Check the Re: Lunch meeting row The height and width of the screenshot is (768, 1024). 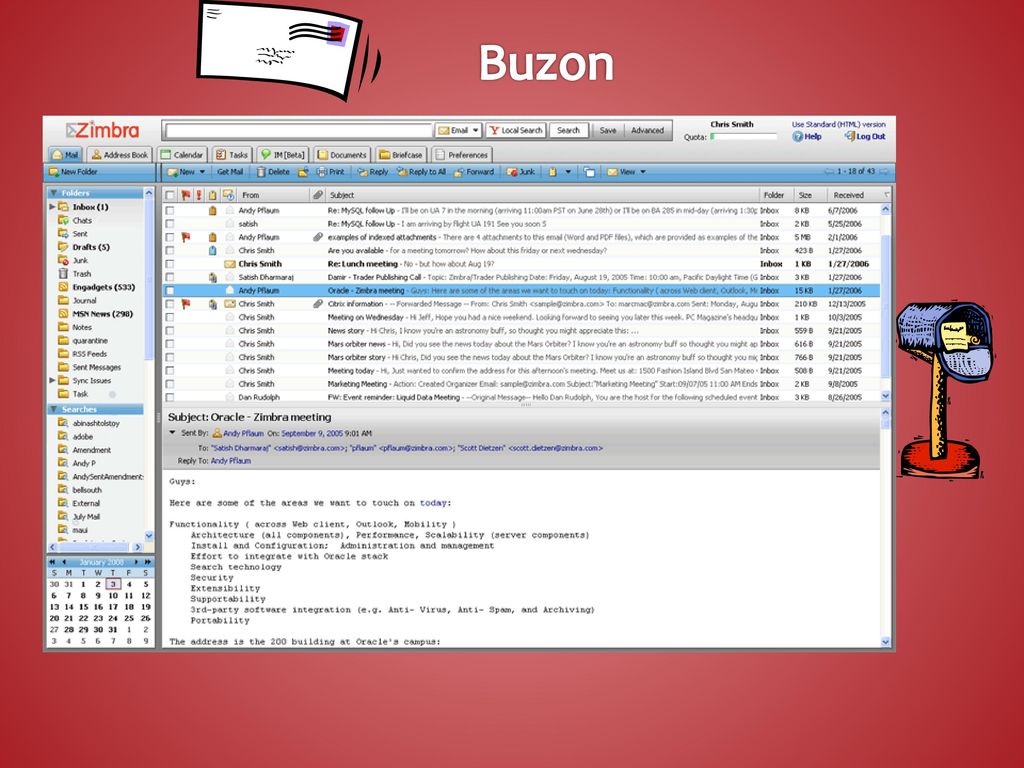(170, 264)
